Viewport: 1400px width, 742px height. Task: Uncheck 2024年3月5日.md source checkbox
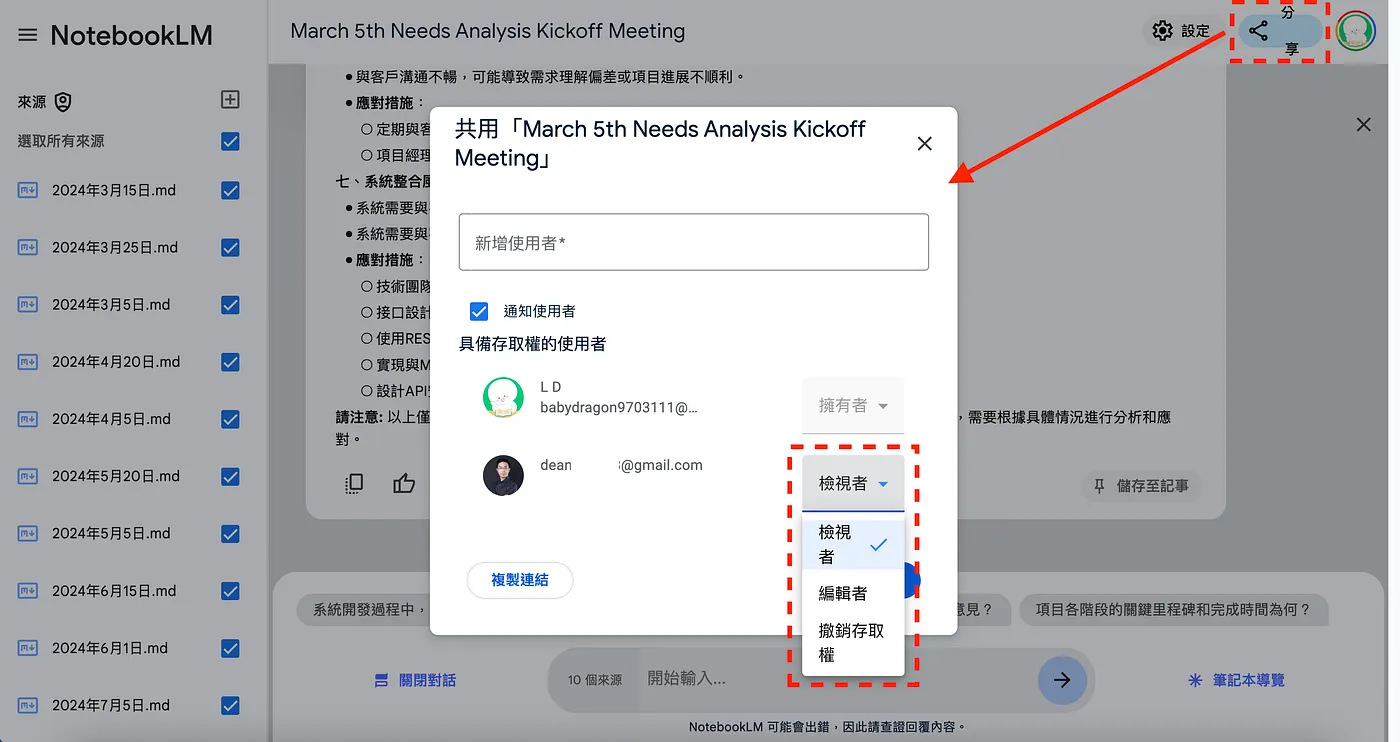(230, 305)
